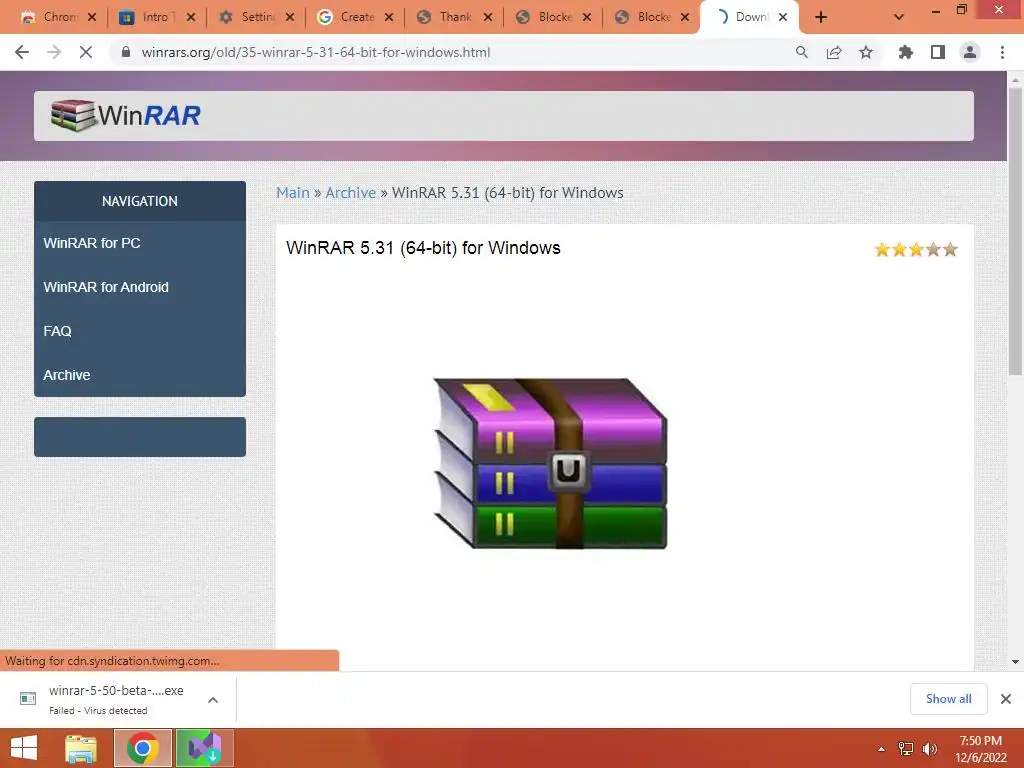Screen dimensions: 1024x768
Task: Click the Archive breadcrumb link
Action: click(351, 193)
